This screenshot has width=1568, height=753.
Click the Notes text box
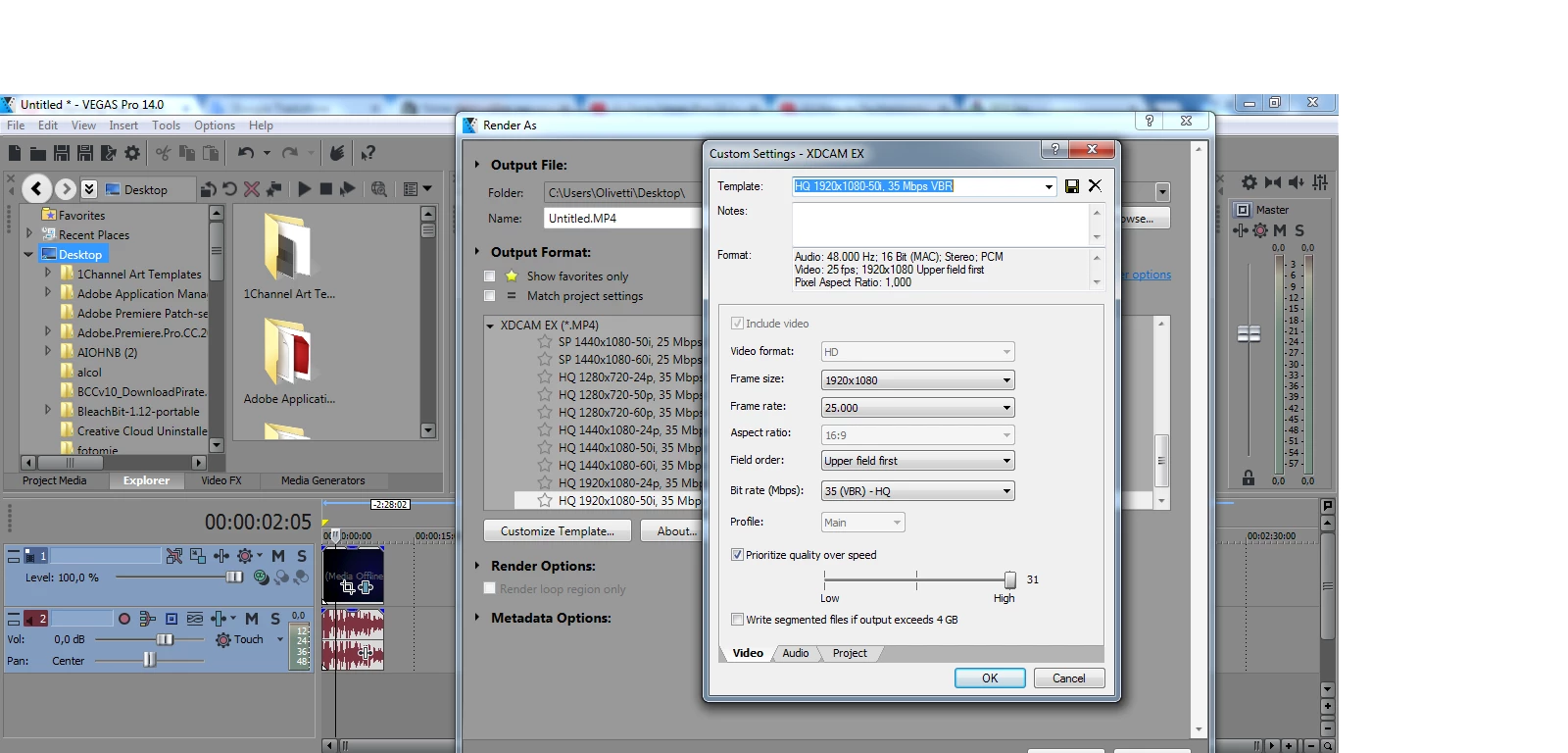941,225
